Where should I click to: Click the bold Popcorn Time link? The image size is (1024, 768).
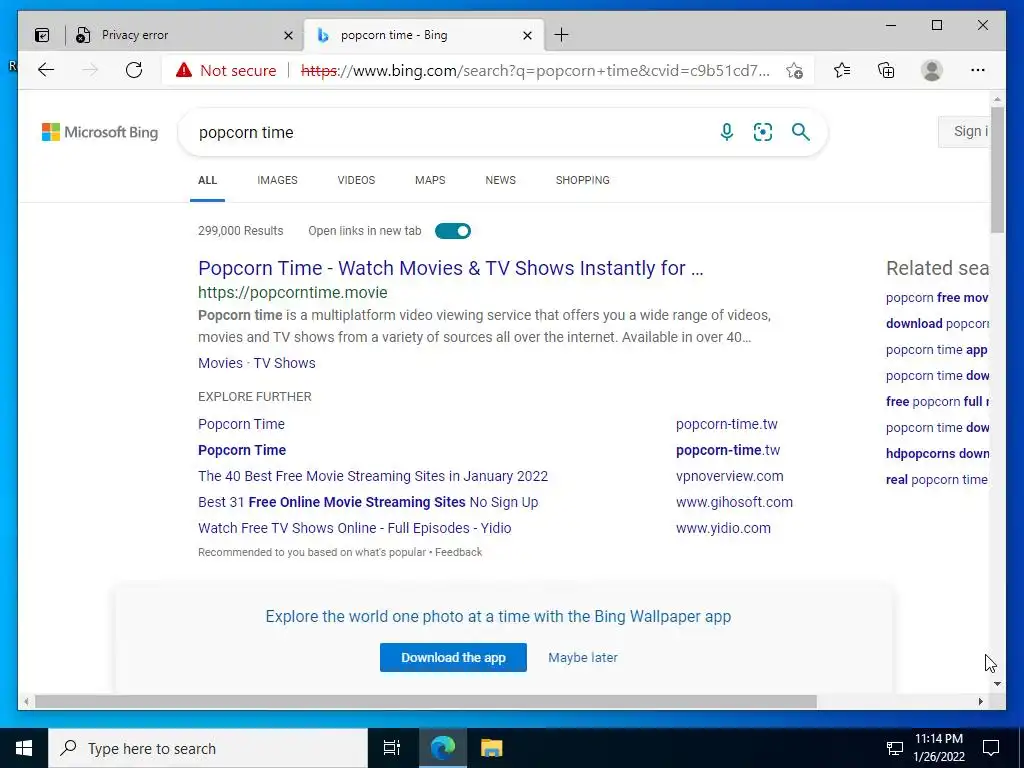pyautogui.click(x=242, y=450)
